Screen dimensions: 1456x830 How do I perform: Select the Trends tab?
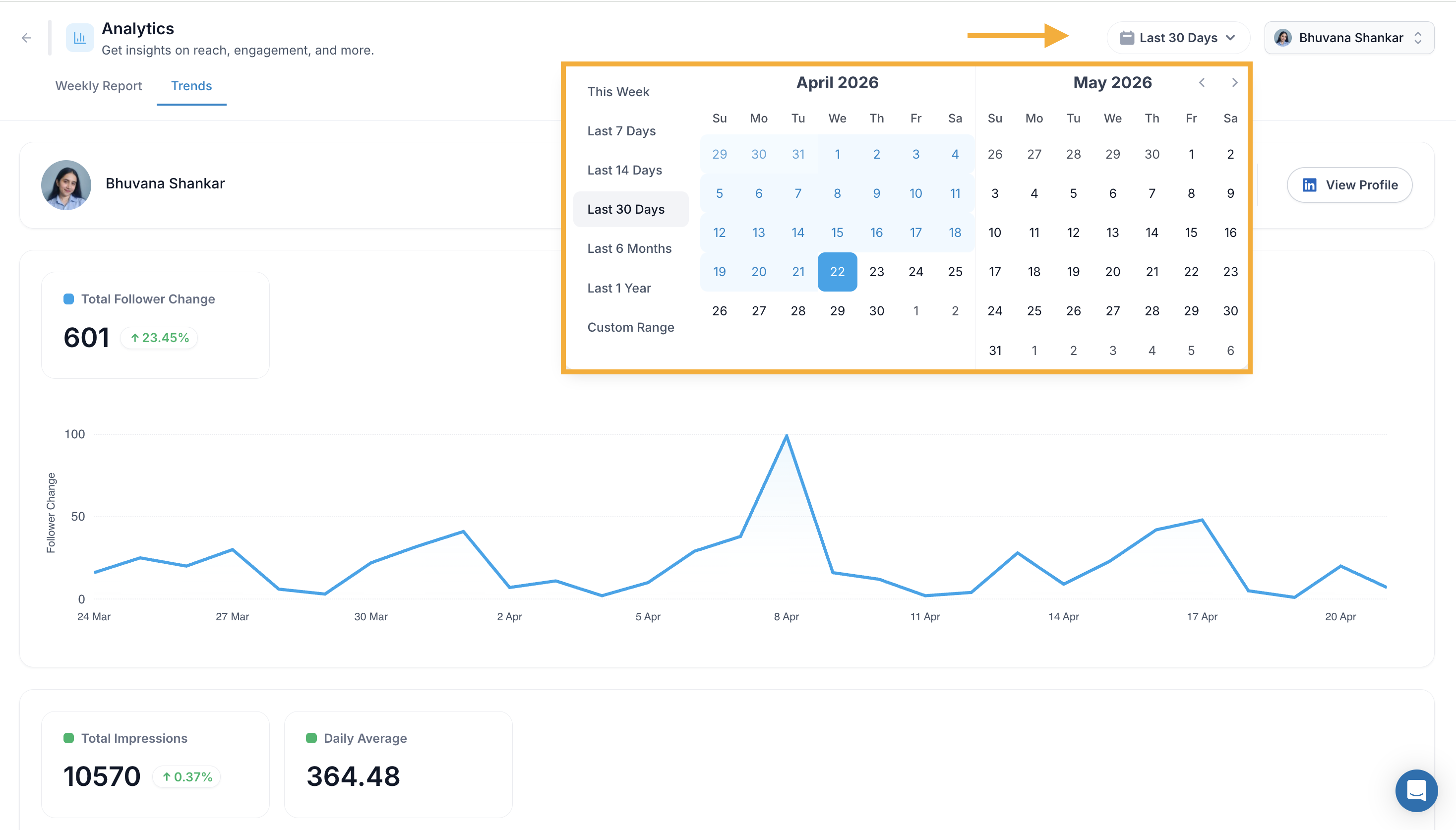(x=191, y=85)
